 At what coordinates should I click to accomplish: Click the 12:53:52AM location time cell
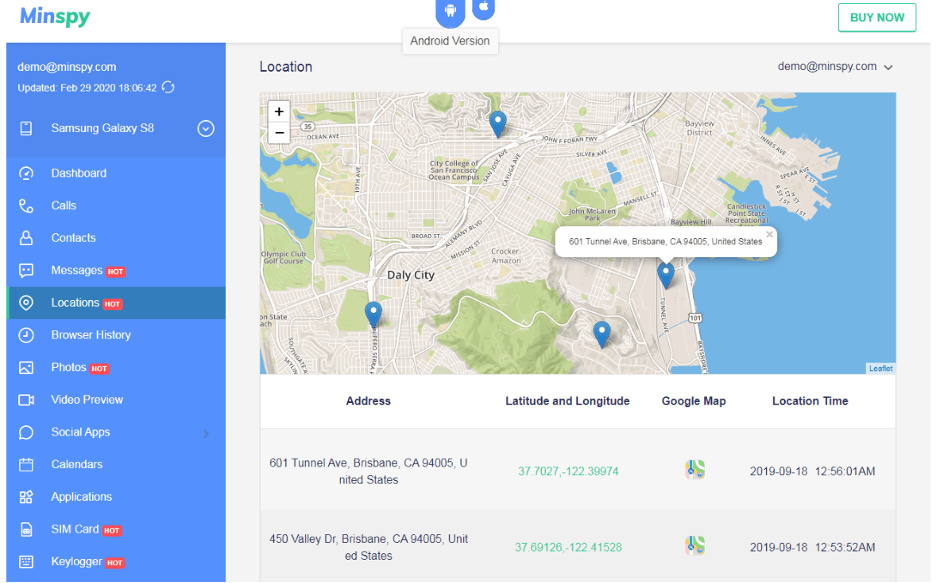pyautogui.click(x=813, y=548)
